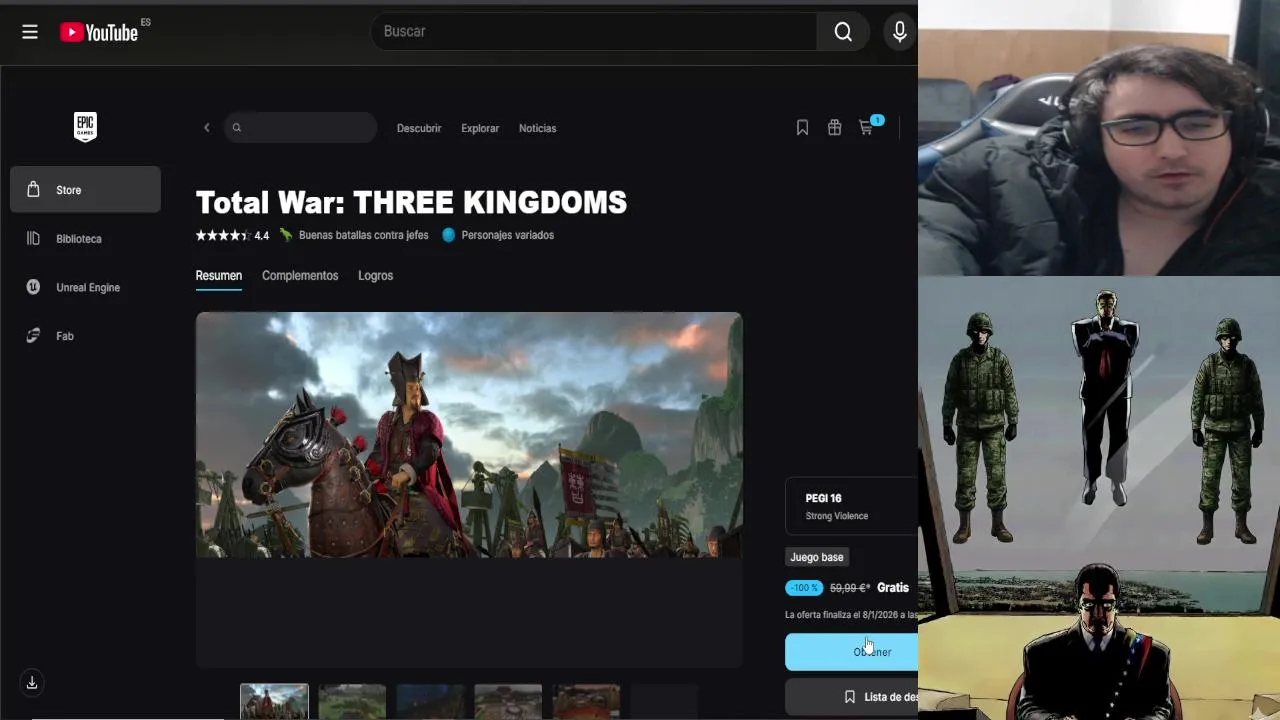Click the Obtener button
1280x720 pixels.
click(x=851, y=652)
